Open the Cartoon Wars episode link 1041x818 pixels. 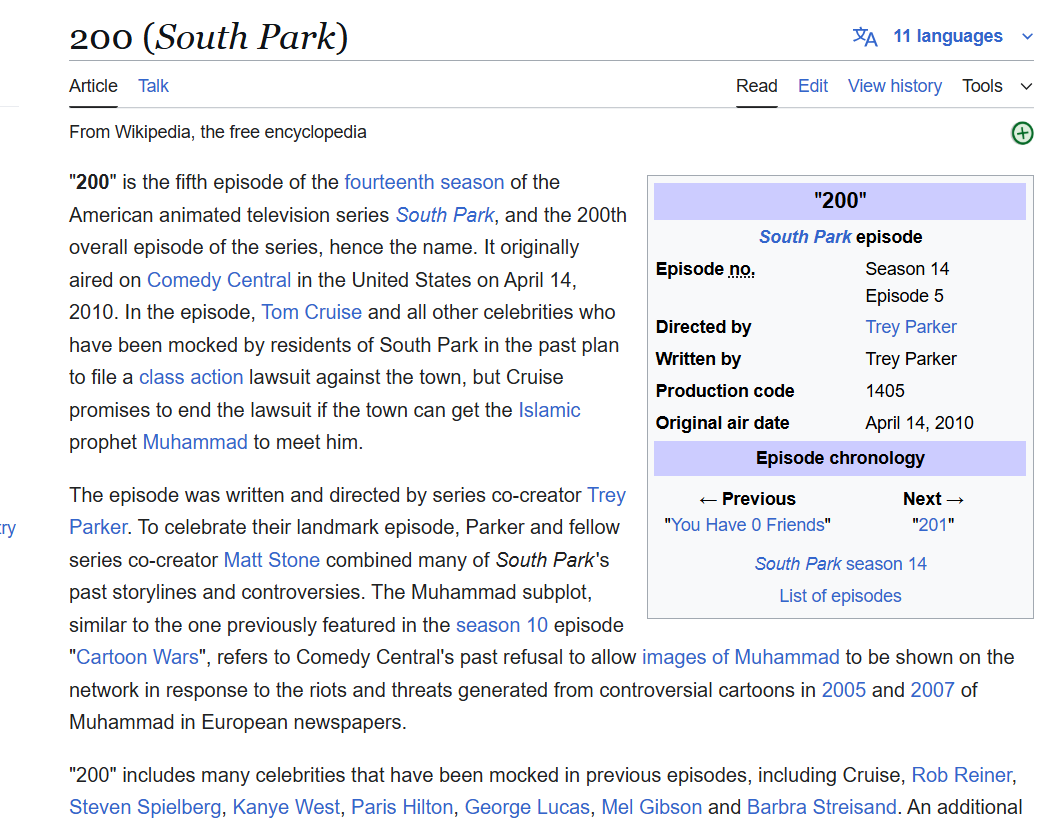click(x=137, y=657)
